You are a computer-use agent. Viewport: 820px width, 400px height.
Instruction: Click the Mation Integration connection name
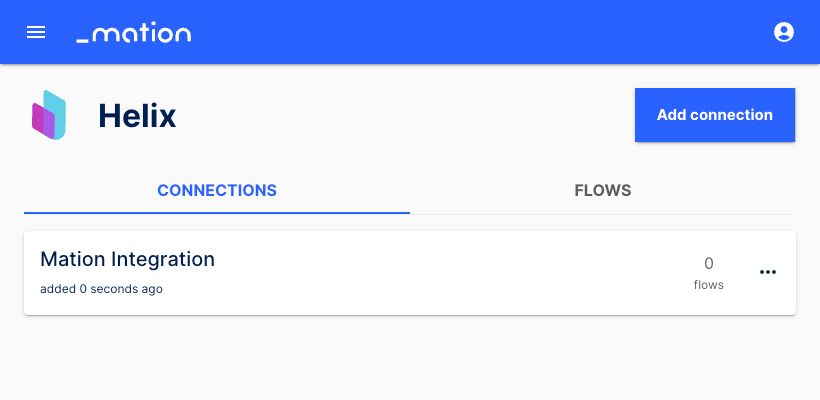[x=128, y=259]
